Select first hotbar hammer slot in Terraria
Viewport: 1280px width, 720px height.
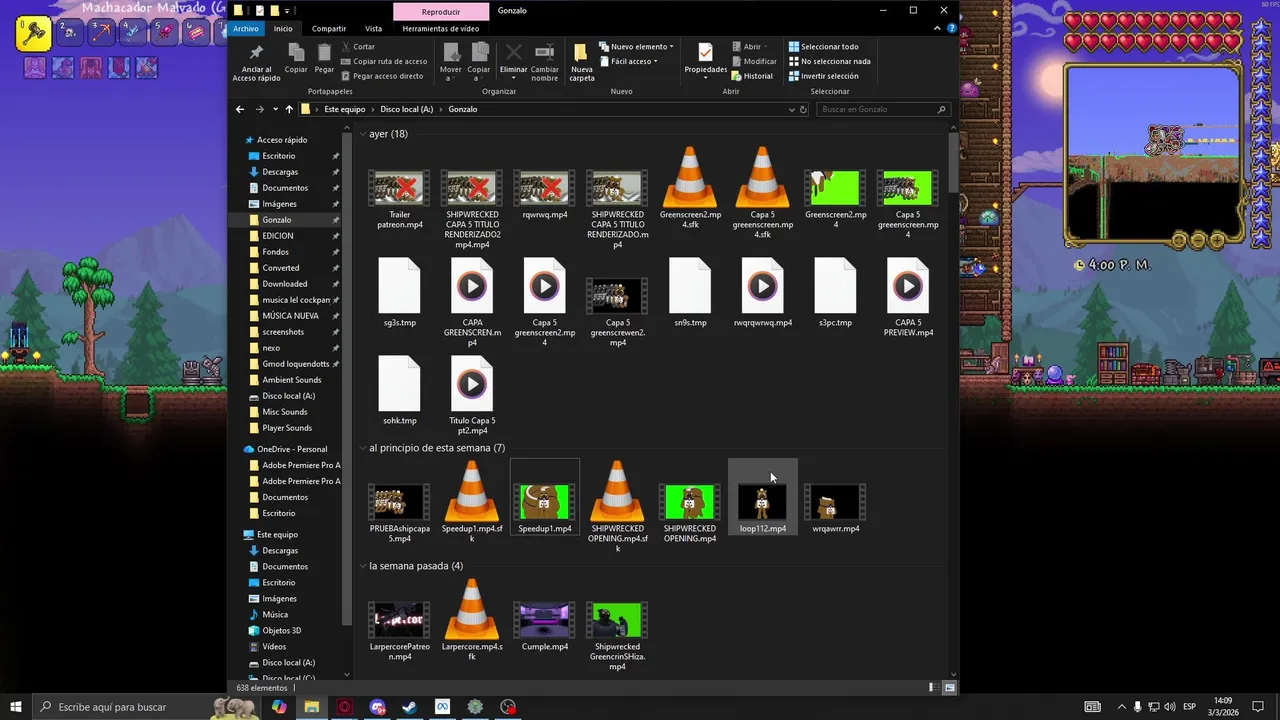(x=34, y=33)
